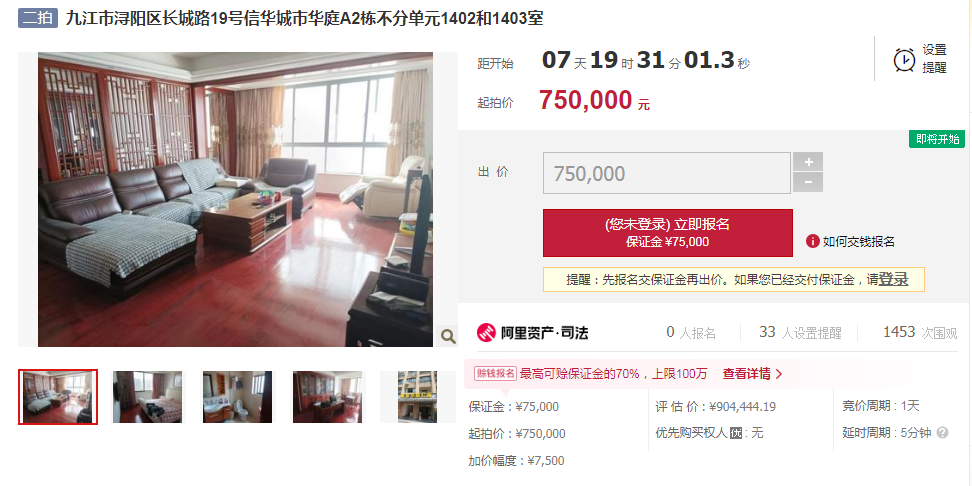Click the 二拍 tag before title
The height and width of the screenshot is (486, 972).
(38, 19)
